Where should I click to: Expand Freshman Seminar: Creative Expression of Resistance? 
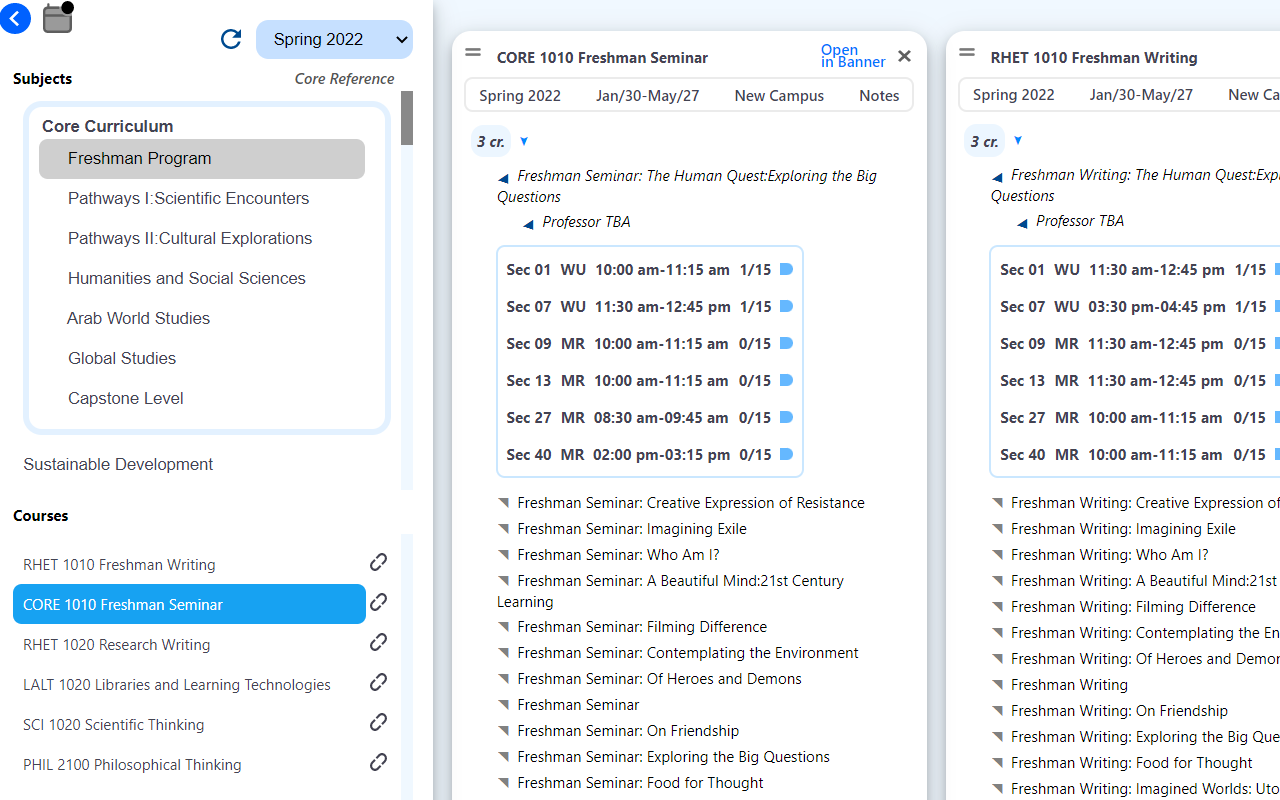503,502
